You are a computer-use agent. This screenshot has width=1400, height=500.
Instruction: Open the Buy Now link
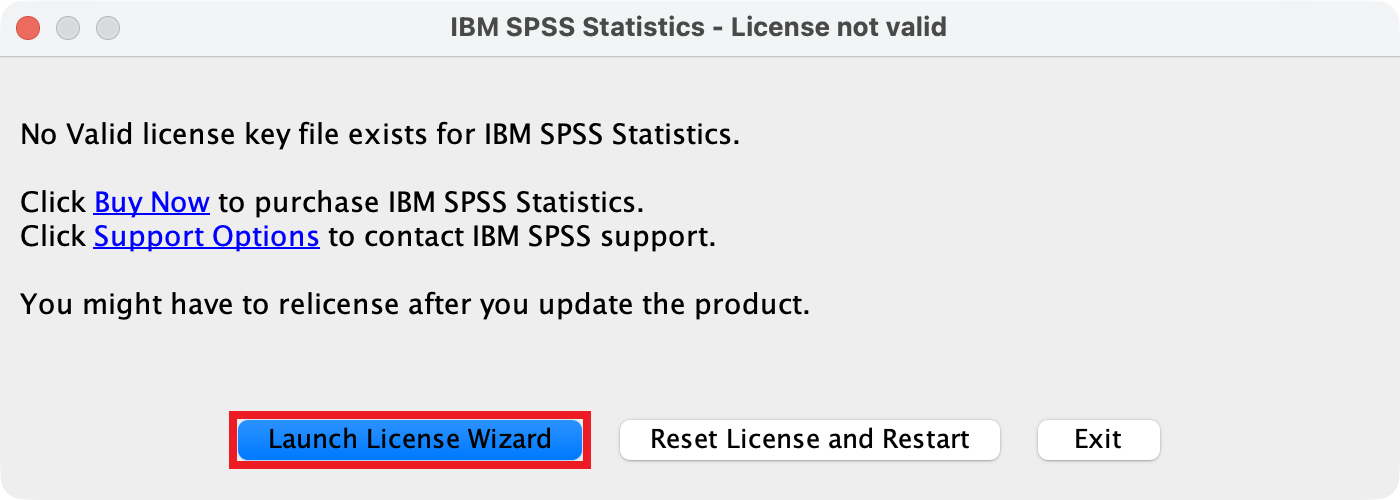click(x=152, y=202)
